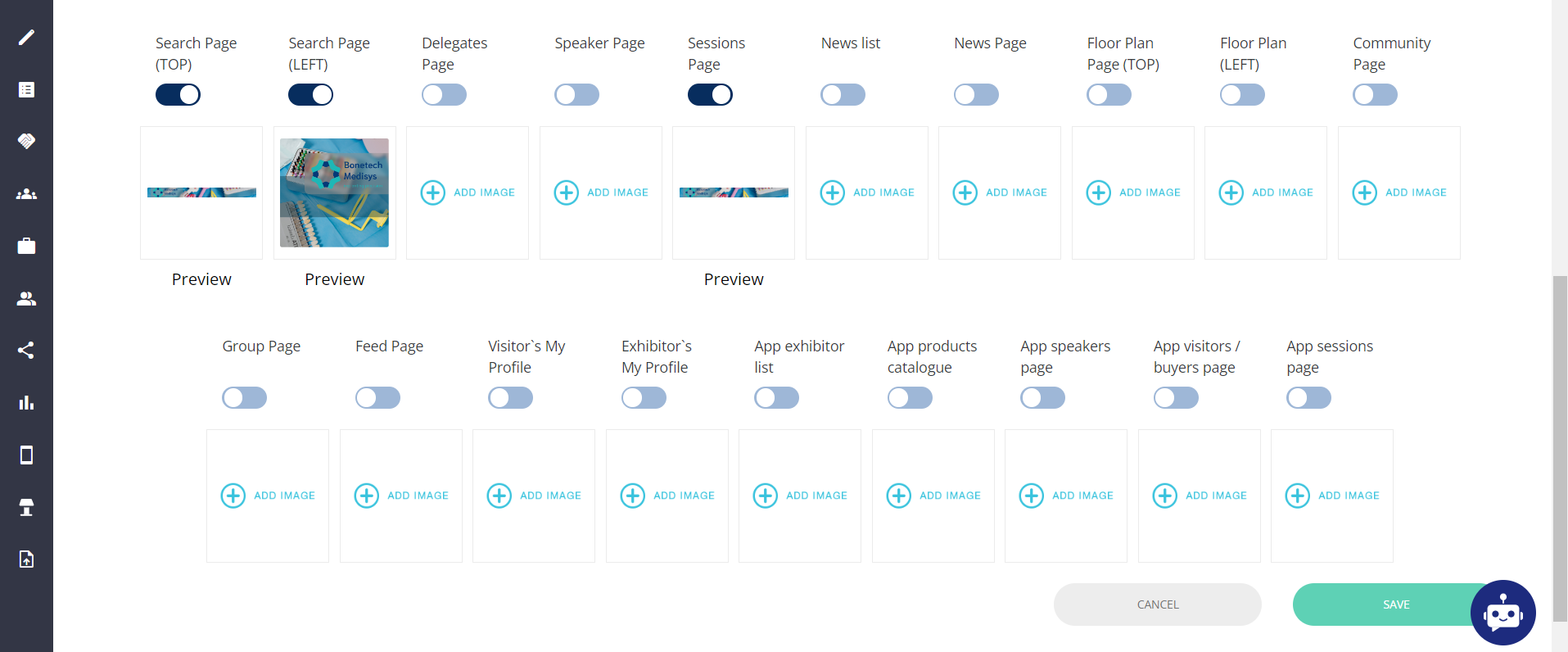This screenshot has height=652, width=1568.
Task: Click the mobile phone icon in sidebar
Action: (x=26, y=455)
